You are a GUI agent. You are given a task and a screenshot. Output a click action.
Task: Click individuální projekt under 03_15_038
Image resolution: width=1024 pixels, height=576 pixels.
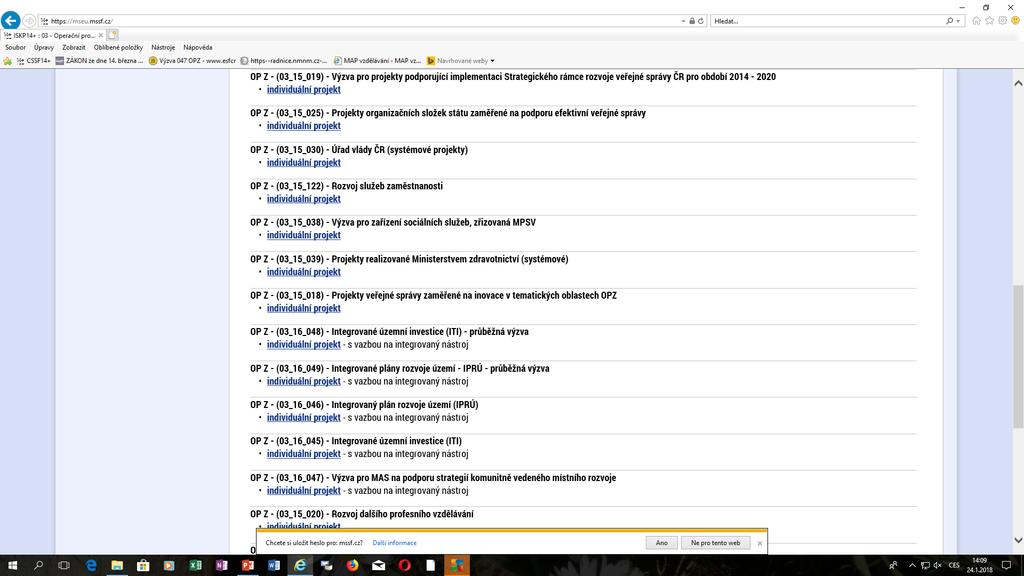point(304,235)
